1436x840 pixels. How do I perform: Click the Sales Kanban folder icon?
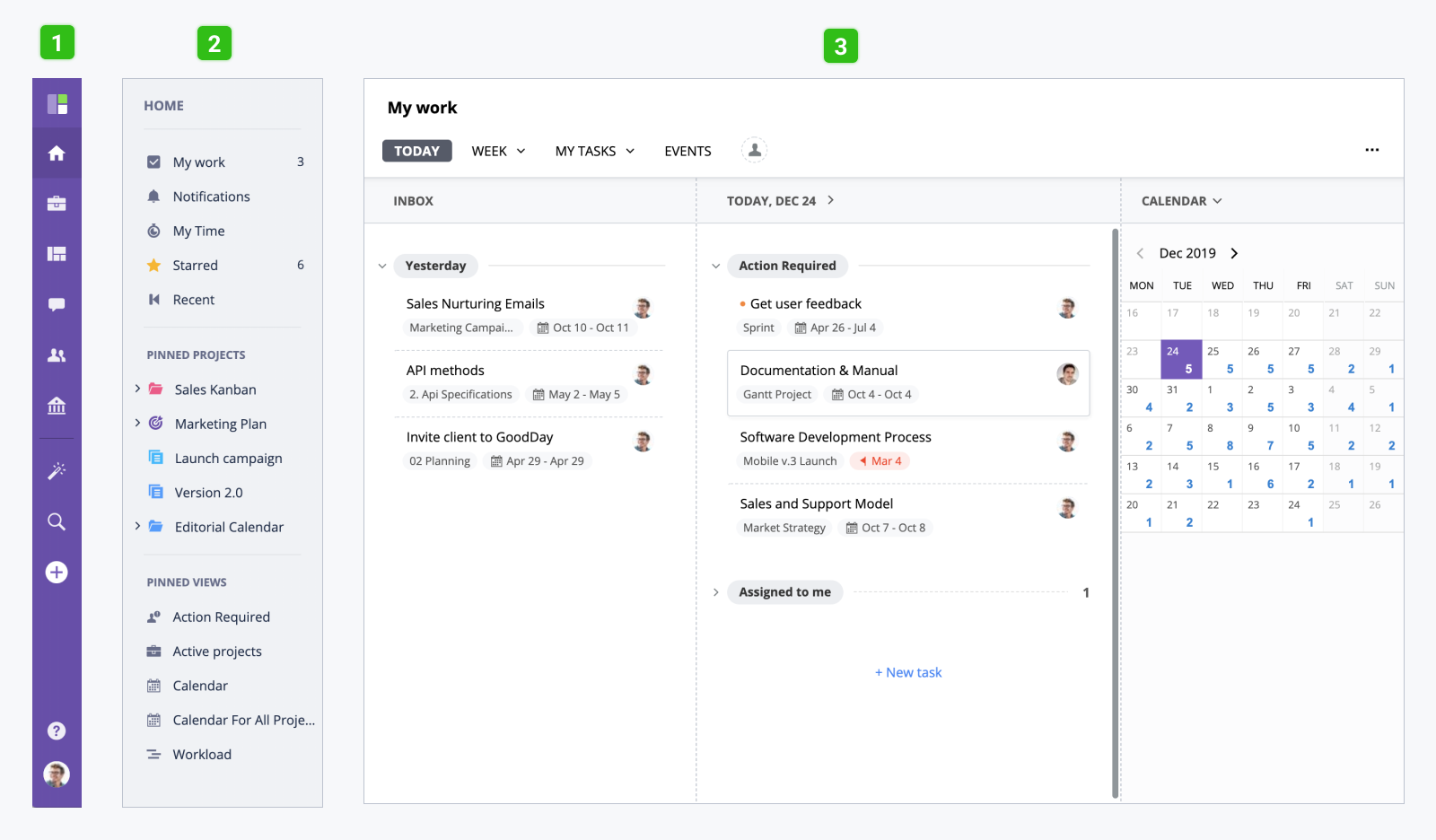coord(155,389)
